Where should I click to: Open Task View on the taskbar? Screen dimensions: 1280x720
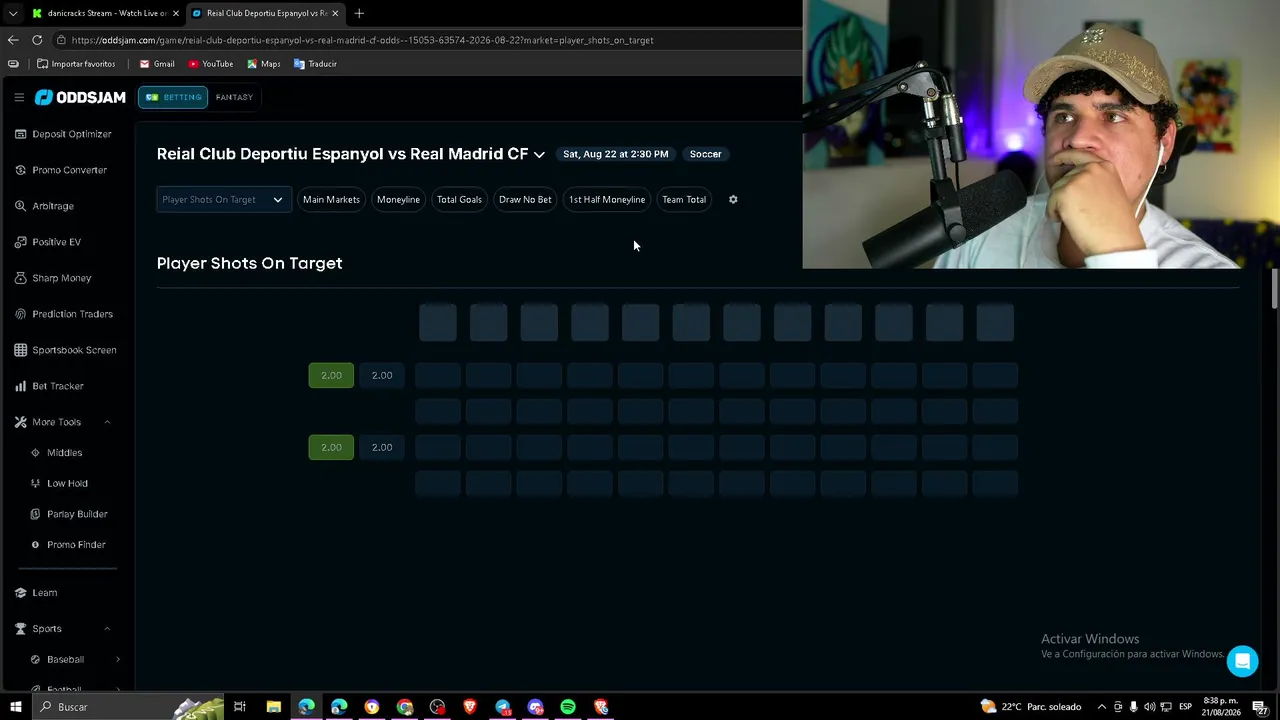[240, 707]
